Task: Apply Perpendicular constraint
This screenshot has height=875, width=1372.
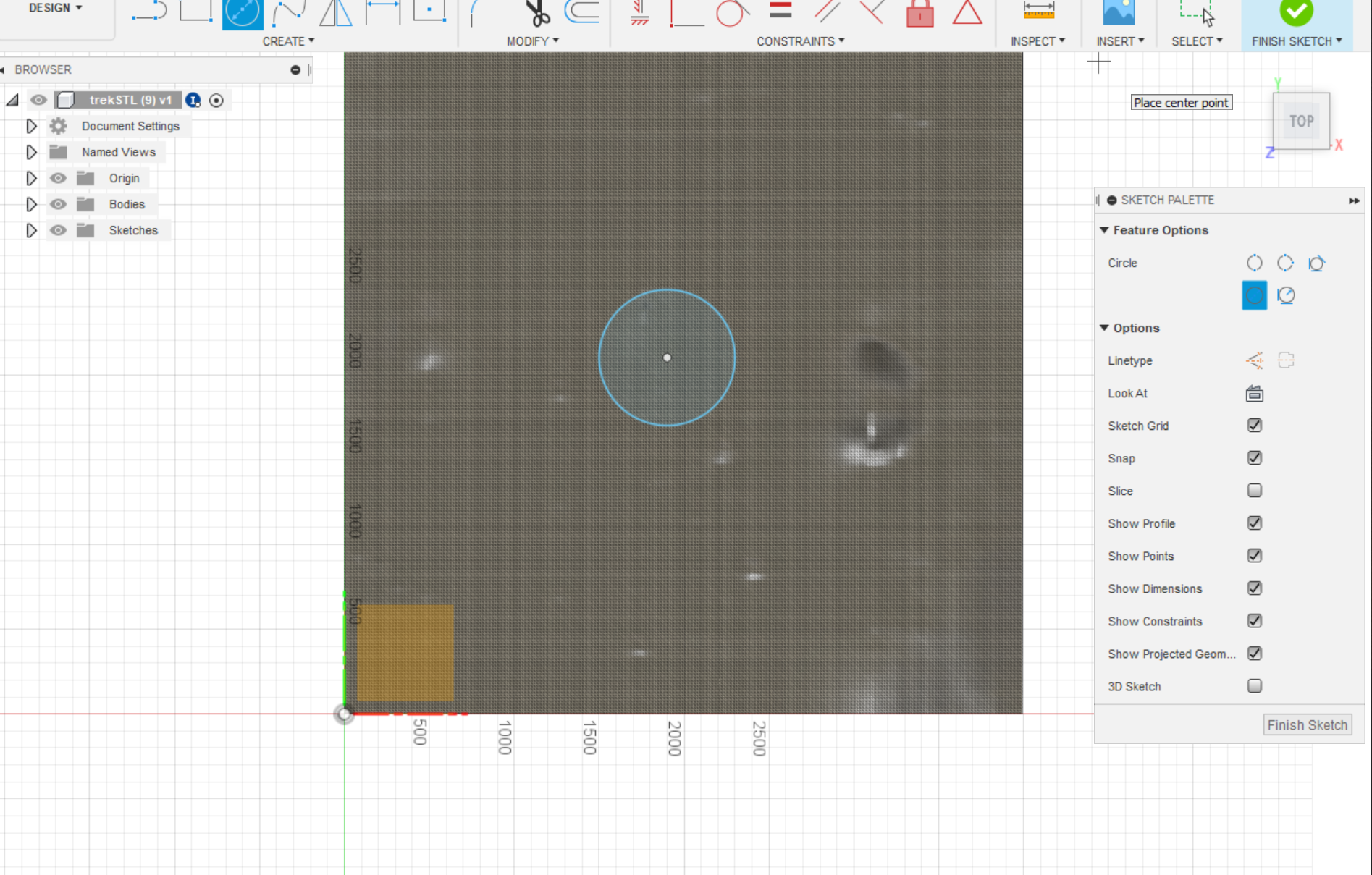Action: 872,12
